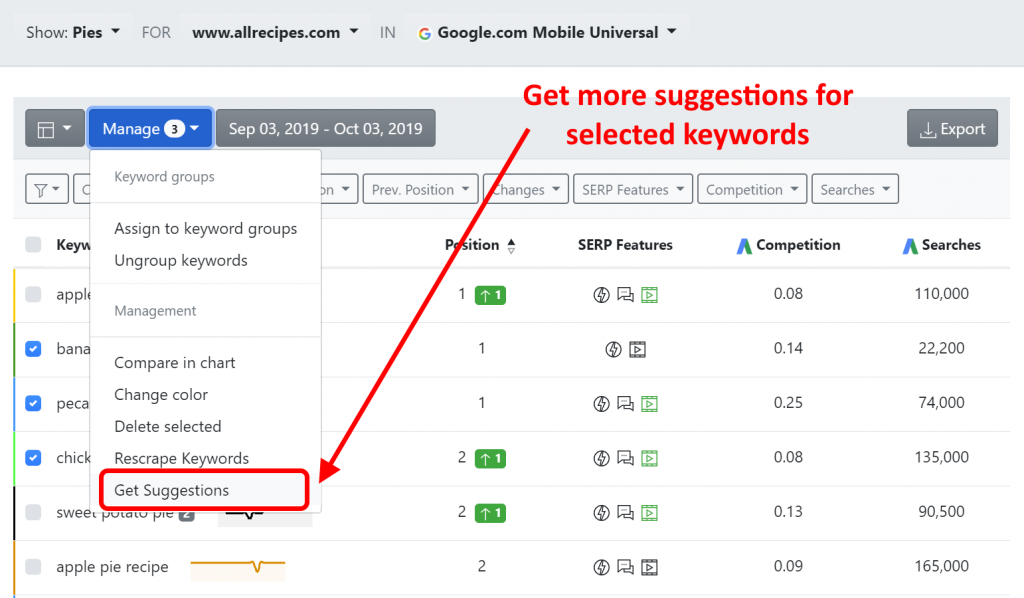The width and height of the screenshot is (1024, 598).
Task: Check the apple pie recipe row checkbox
Action: pyautogui.click(x=33, y=567)
